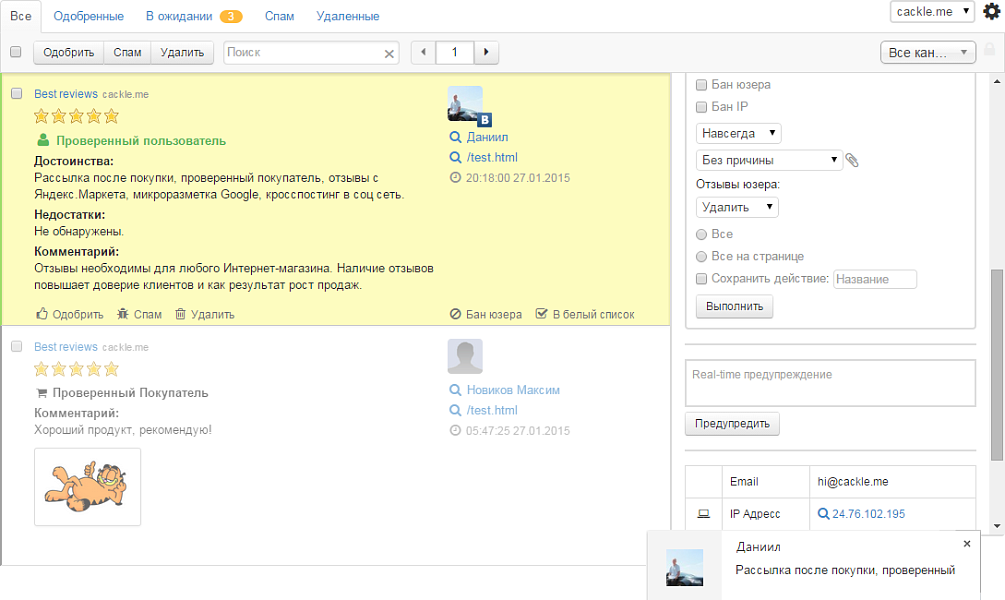This screenshot has width=1005, height=600.
Task: Switch to the Одобренные tab
Action: [89, 16]
